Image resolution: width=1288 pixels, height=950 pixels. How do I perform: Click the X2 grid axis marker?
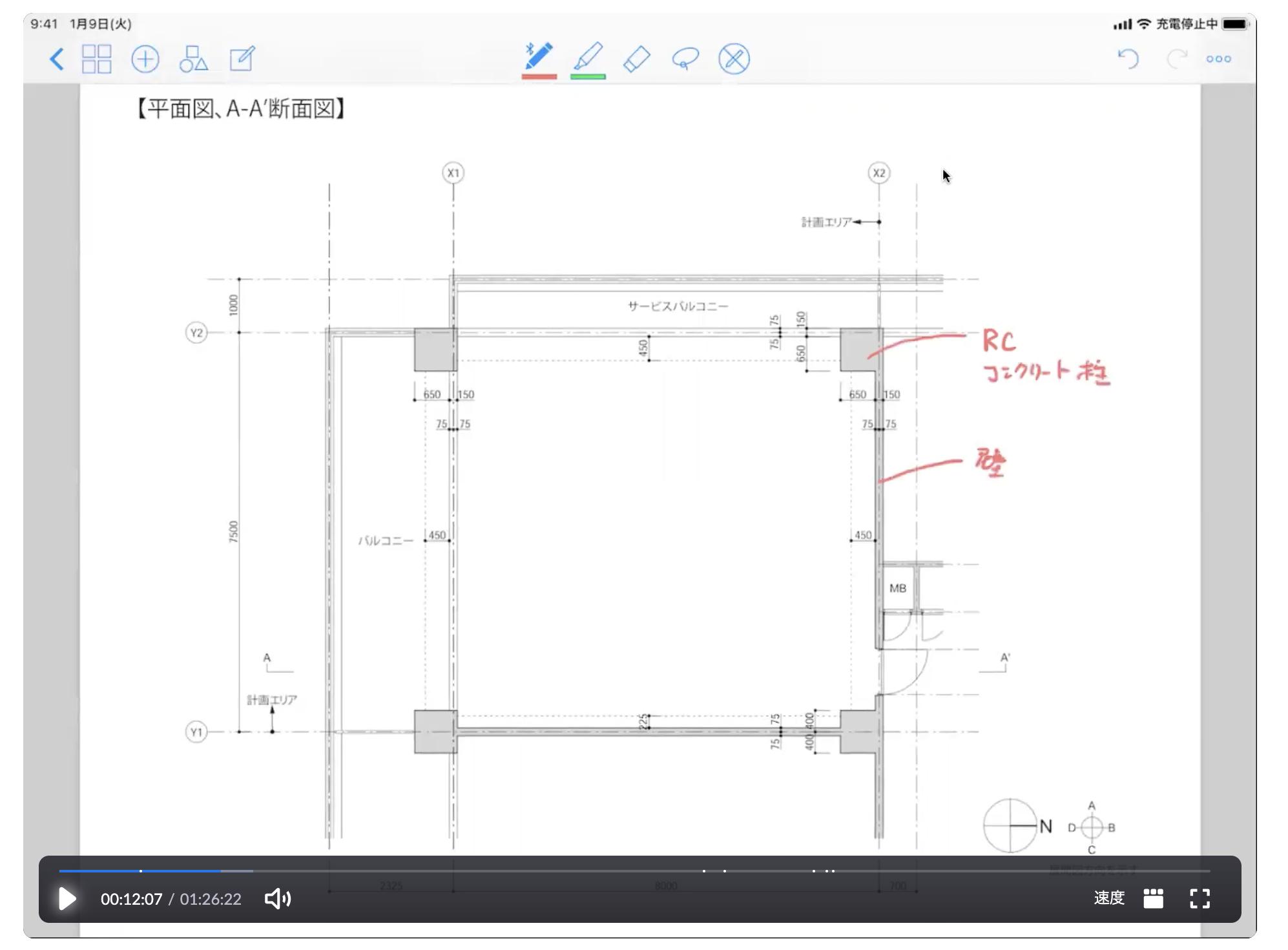click(879, 173)
